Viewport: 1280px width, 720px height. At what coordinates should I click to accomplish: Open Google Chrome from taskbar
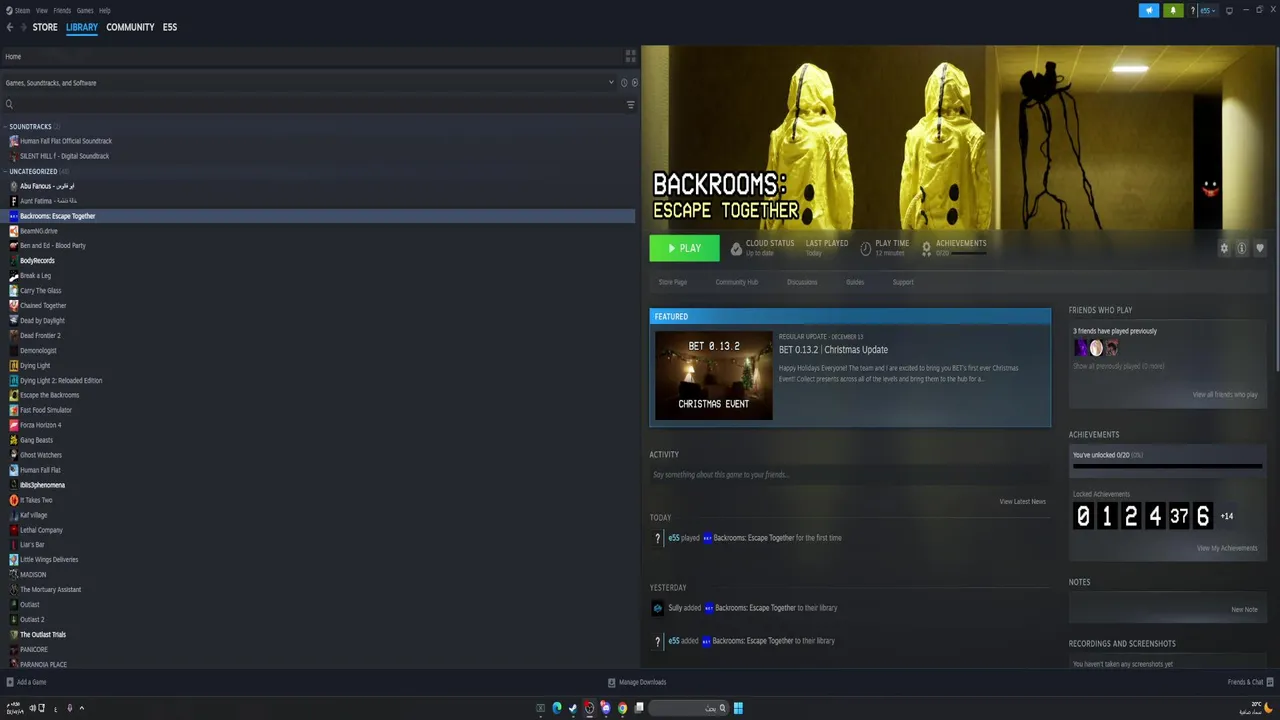point(622,708)
